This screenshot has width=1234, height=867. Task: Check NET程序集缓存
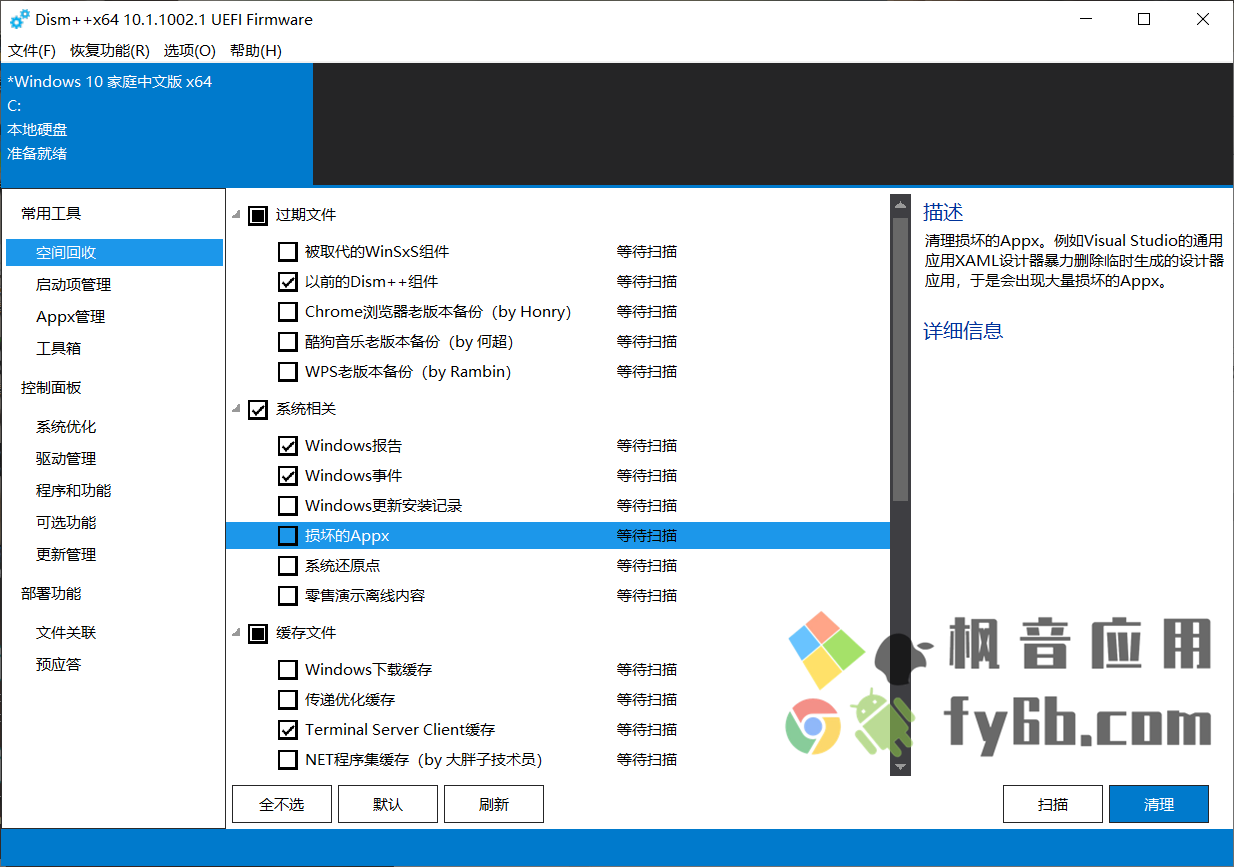pos(288,760)
